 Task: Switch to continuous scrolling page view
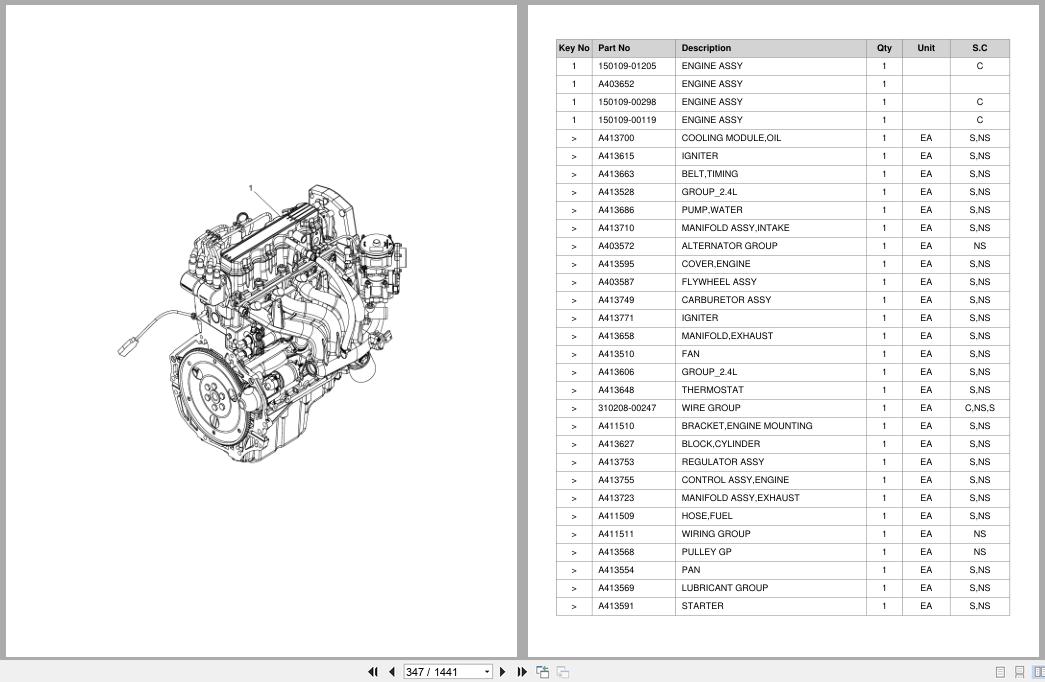pos(1019,672)
